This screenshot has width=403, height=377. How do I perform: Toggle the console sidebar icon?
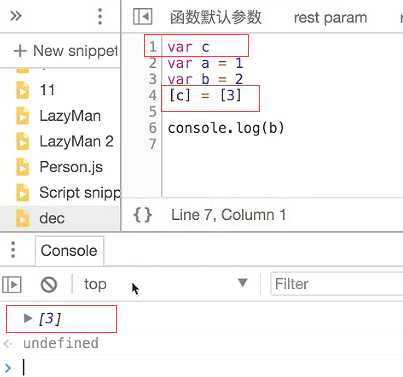tap(12, 285)
